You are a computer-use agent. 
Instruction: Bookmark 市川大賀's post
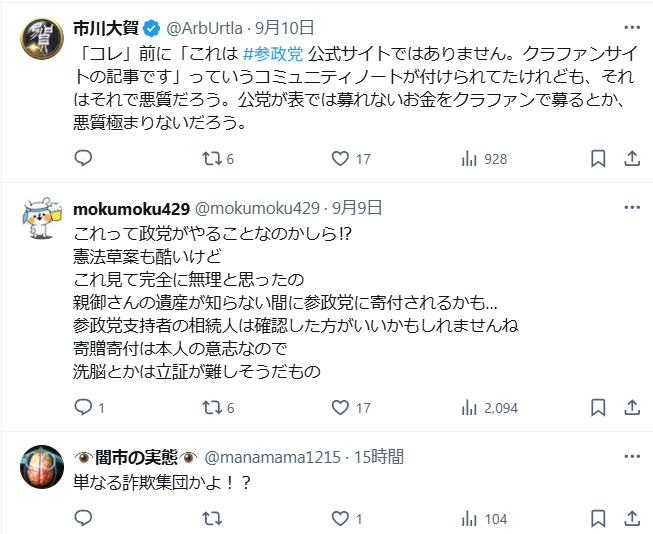coord(597,159)
